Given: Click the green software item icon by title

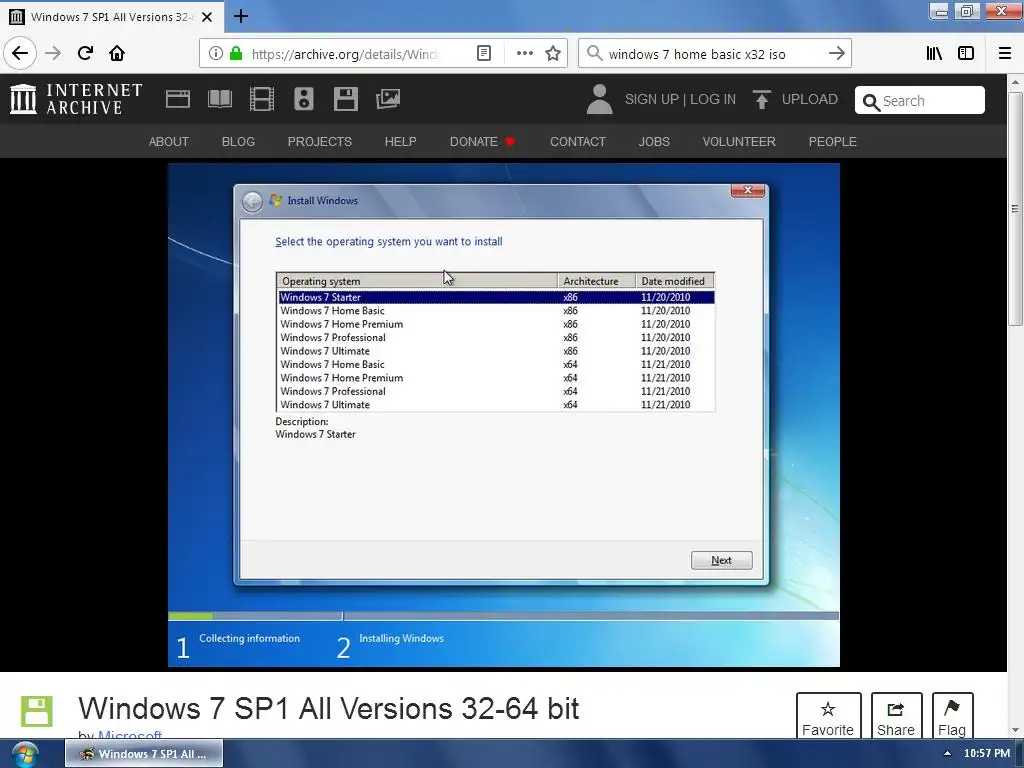Looking at the screenshot, I should tap(37, 711).
